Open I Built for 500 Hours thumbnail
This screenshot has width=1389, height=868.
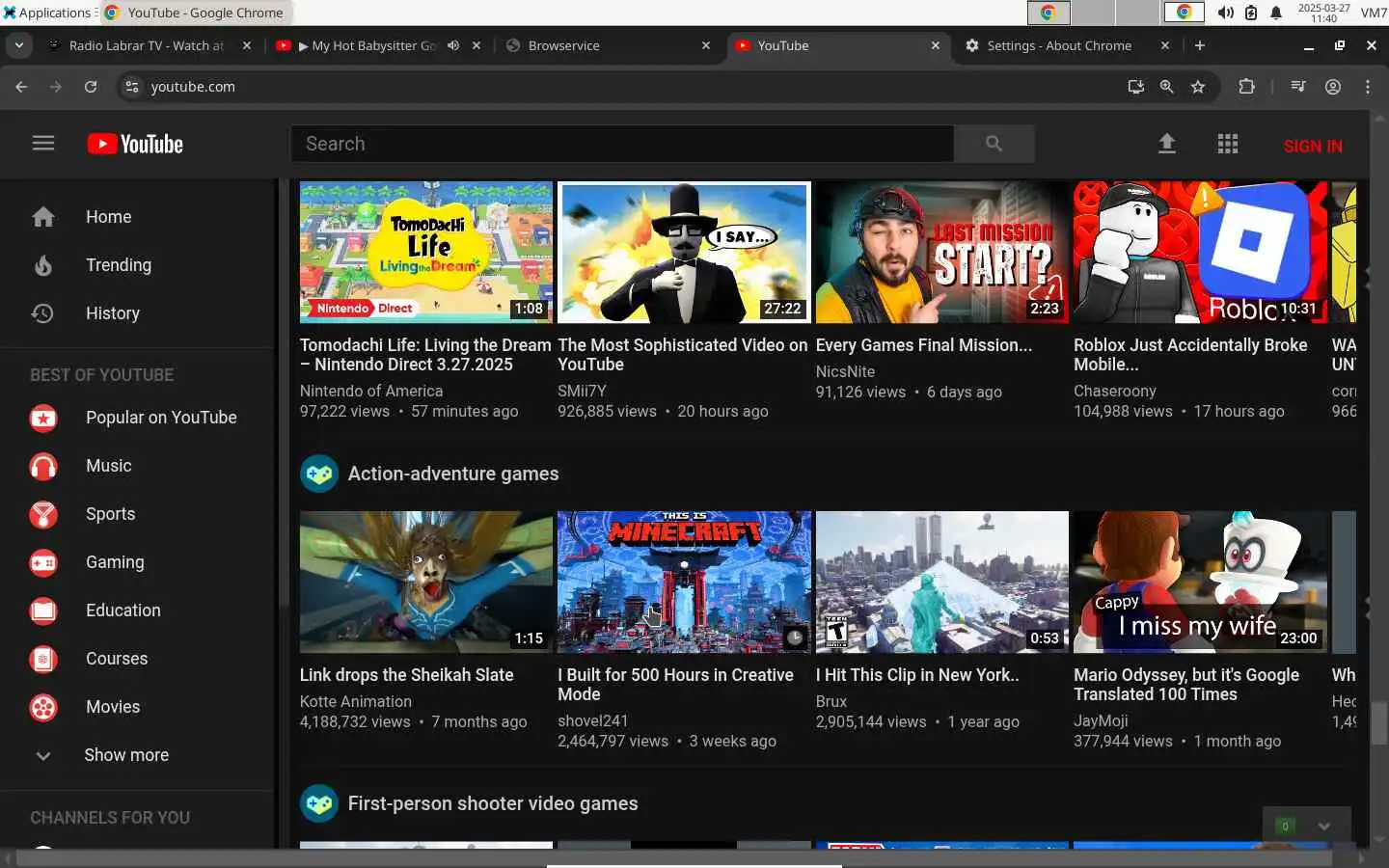click(x=684, y=583)
